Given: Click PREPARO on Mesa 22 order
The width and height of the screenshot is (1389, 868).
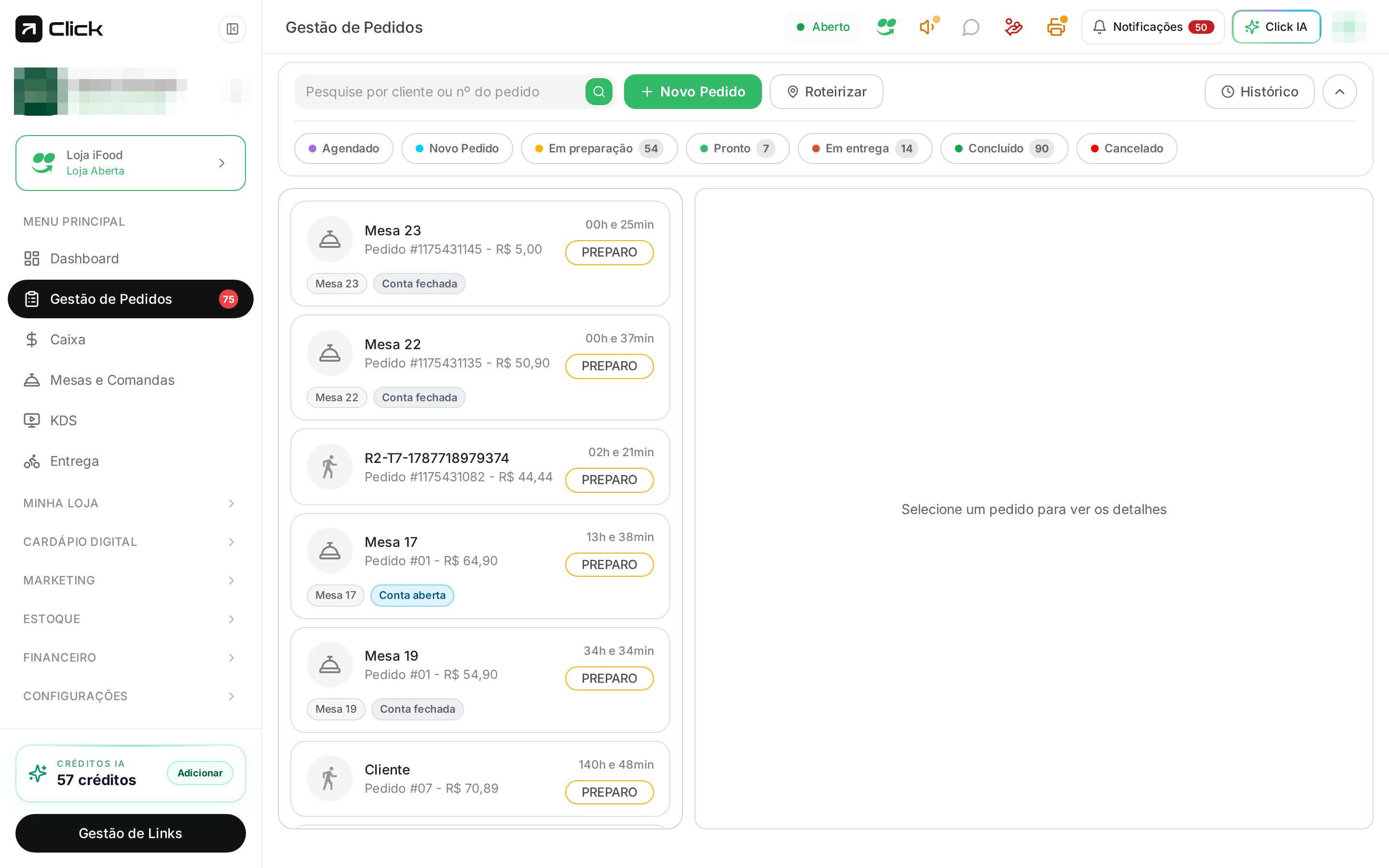Looking at the screenshot, I should pos(609,366).
